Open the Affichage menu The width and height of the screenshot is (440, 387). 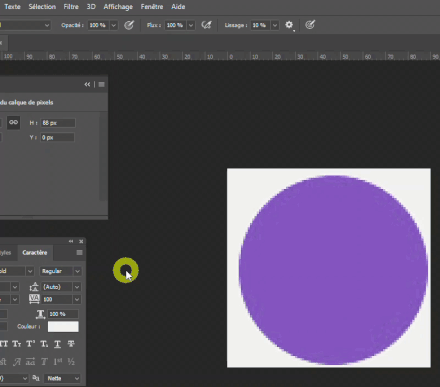point(118,7)
